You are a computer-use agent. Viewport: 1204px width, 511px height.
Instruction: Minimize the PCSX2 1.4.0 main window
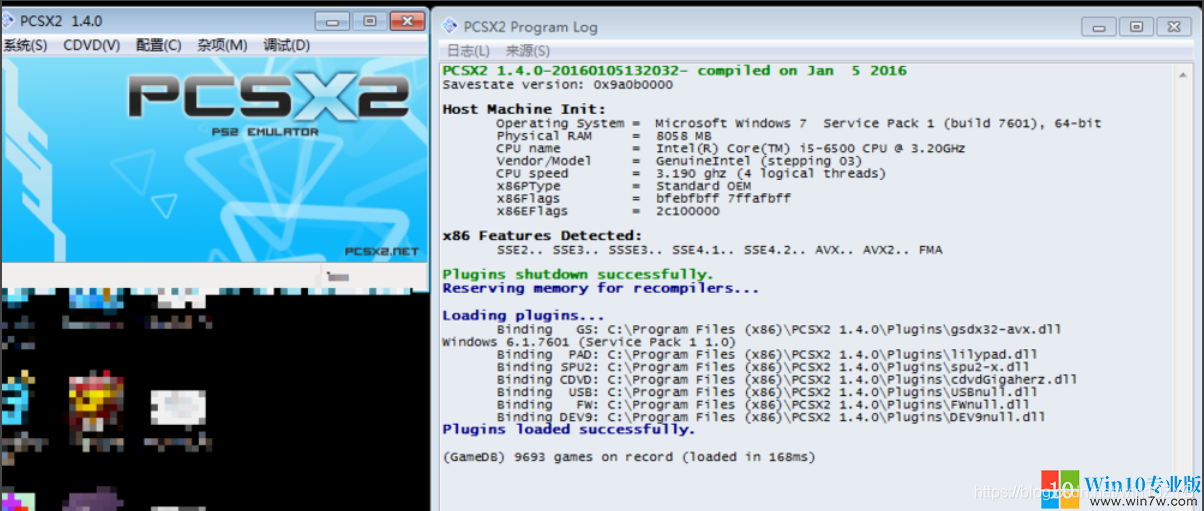coord(332,20)
